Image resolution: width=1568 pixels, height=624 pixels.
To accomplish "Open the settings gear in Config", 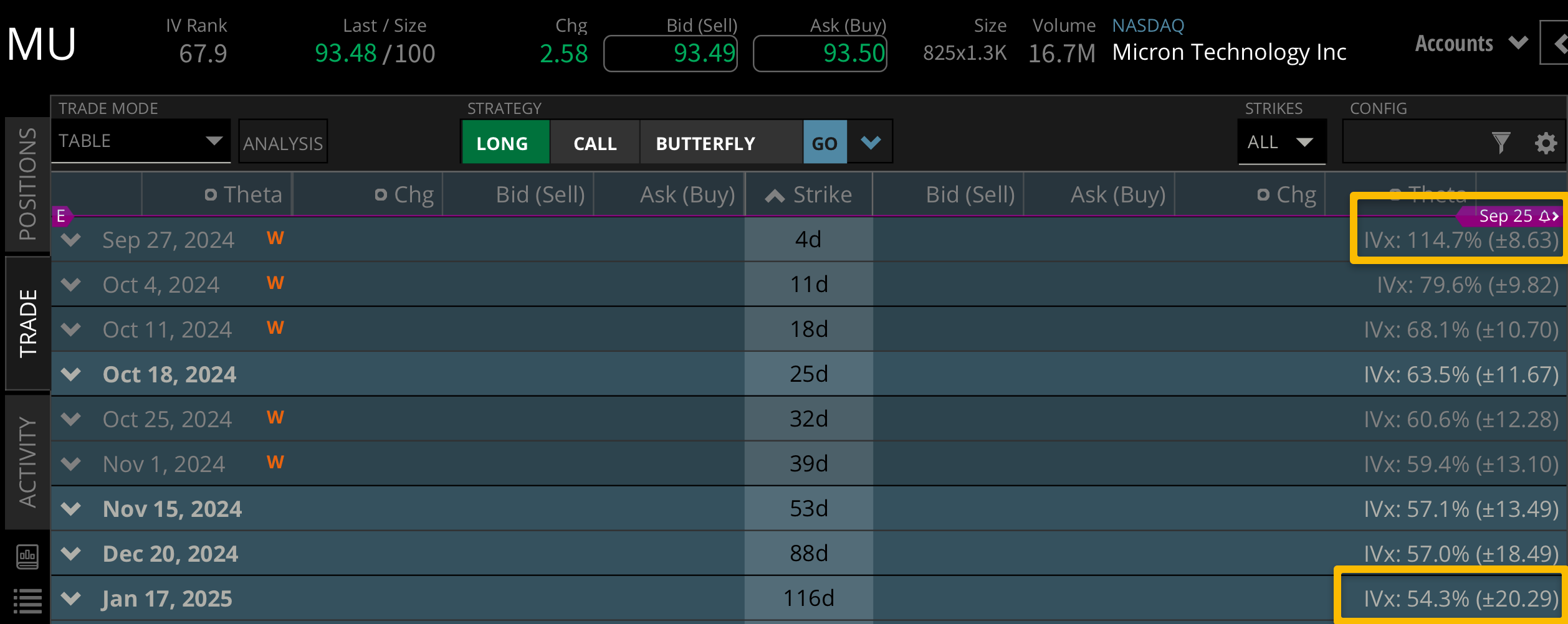I will (1546, 143).
